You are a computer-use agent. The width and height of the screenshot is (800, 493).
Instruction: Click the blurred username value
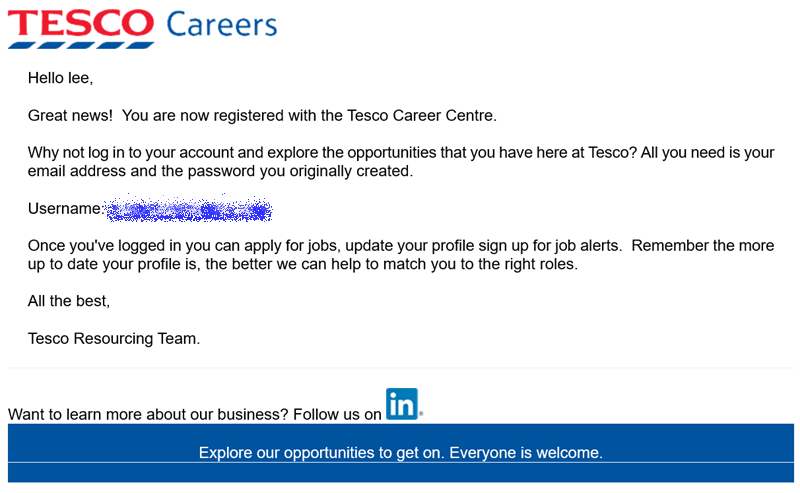pos(189,210)
